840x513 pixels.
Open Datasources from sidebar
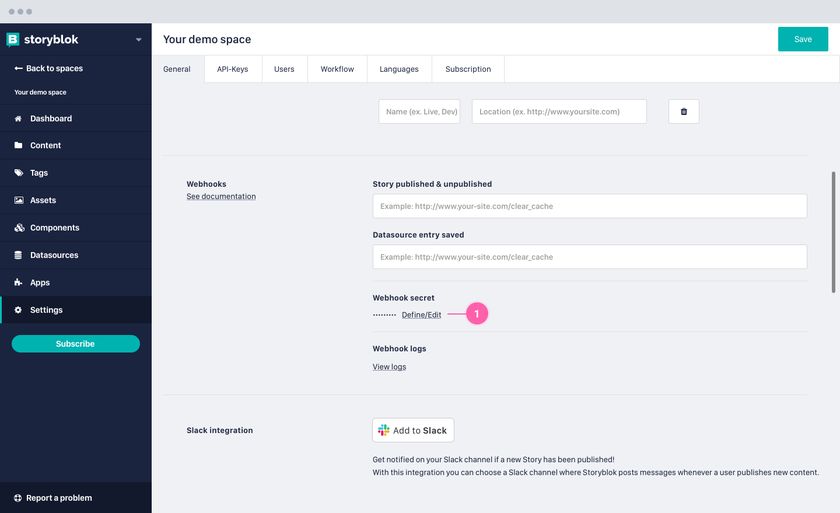coord(76,255)
